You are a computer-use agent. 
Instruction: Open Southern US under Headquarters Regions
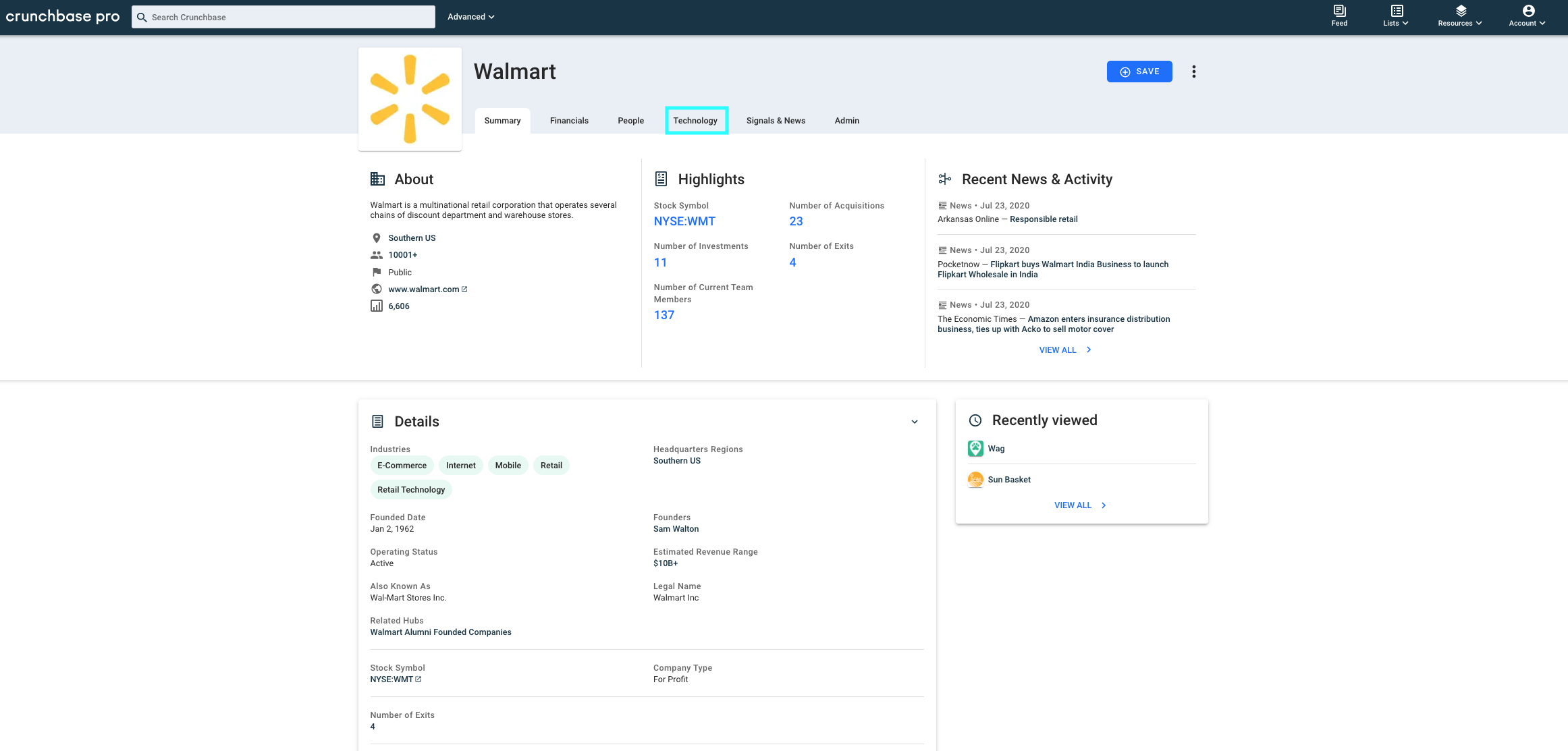[676, 461]
